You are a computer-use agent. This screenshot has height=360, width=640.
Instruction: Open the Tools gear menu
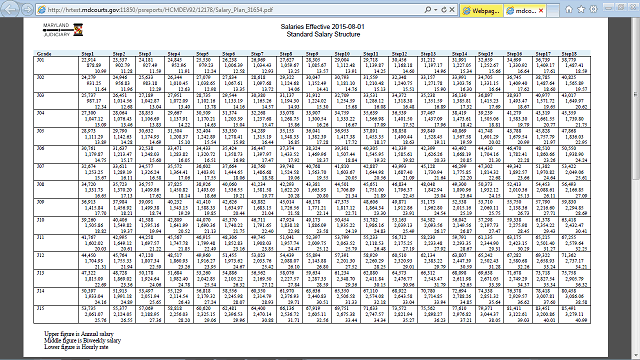click(593, 9)
